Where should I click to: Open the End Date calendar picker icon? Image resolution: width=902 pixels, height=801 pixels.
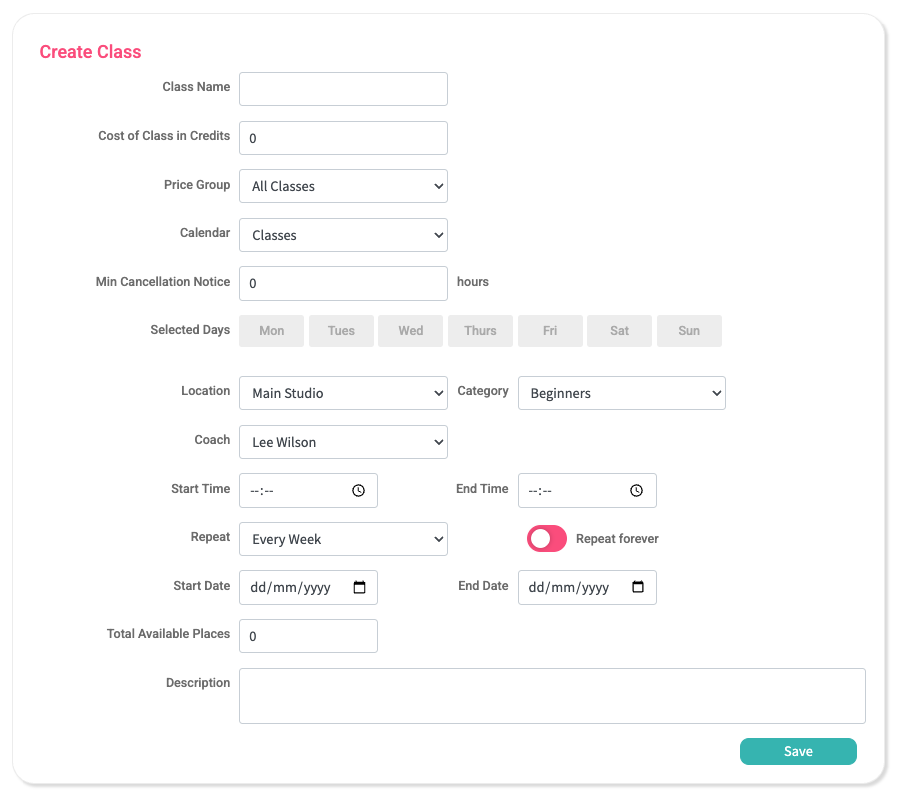[x=638, y=588]
